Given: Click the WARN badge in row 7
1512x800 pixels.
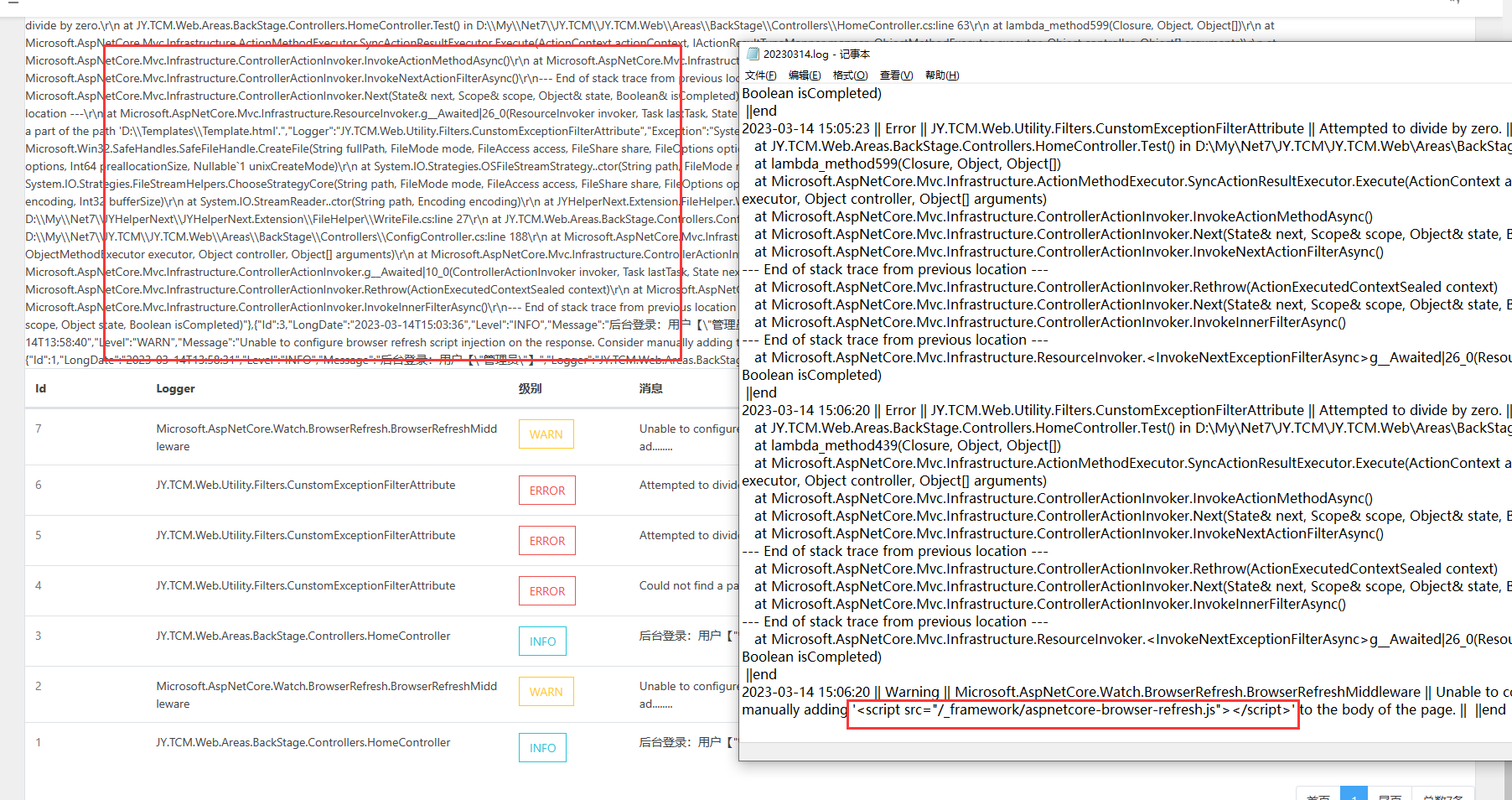Looking at the screenshot, I should pyautogui.click(x=546, y=434).
